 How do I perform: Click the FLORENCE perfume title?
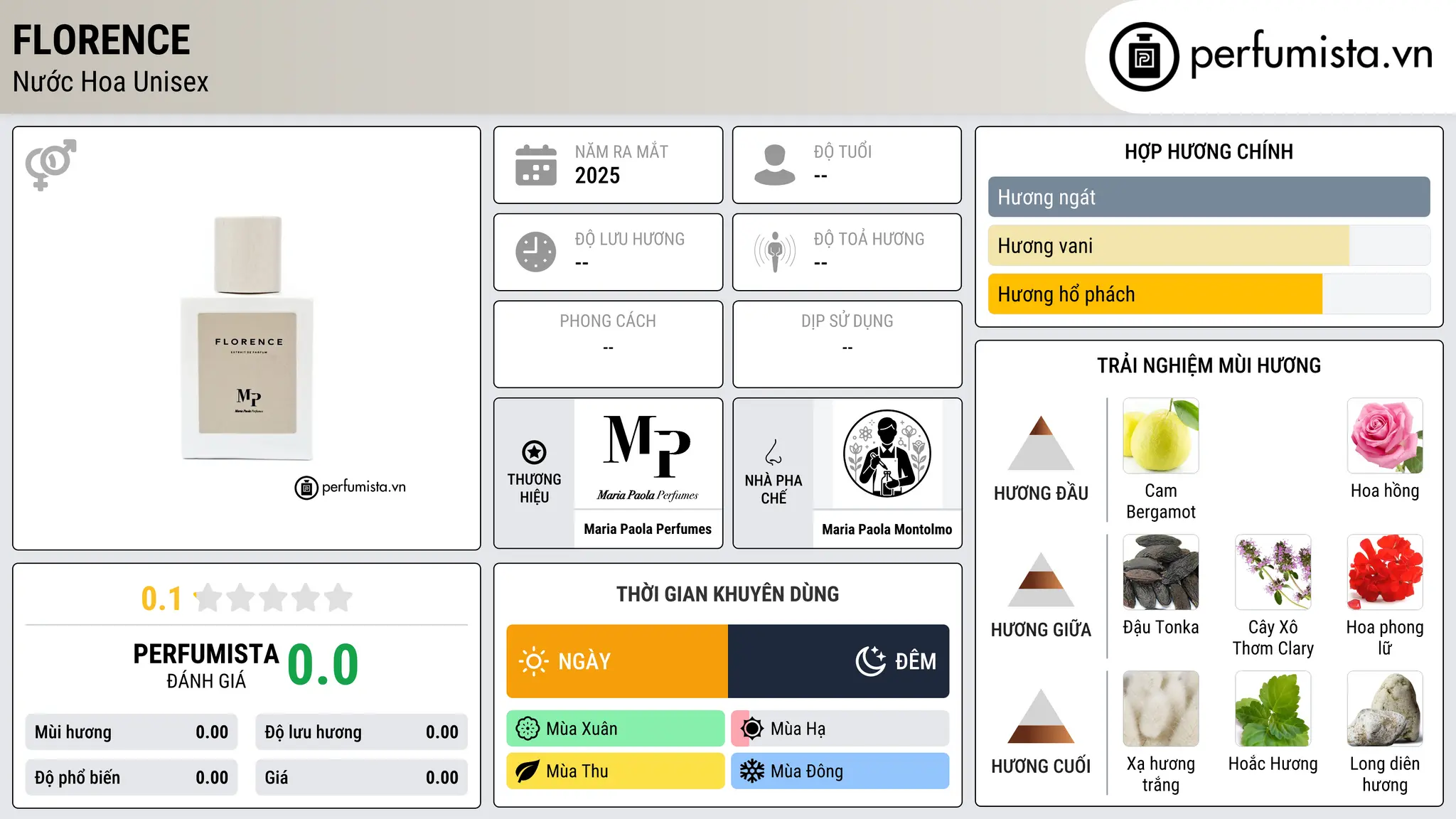click(x=102, y=40)
